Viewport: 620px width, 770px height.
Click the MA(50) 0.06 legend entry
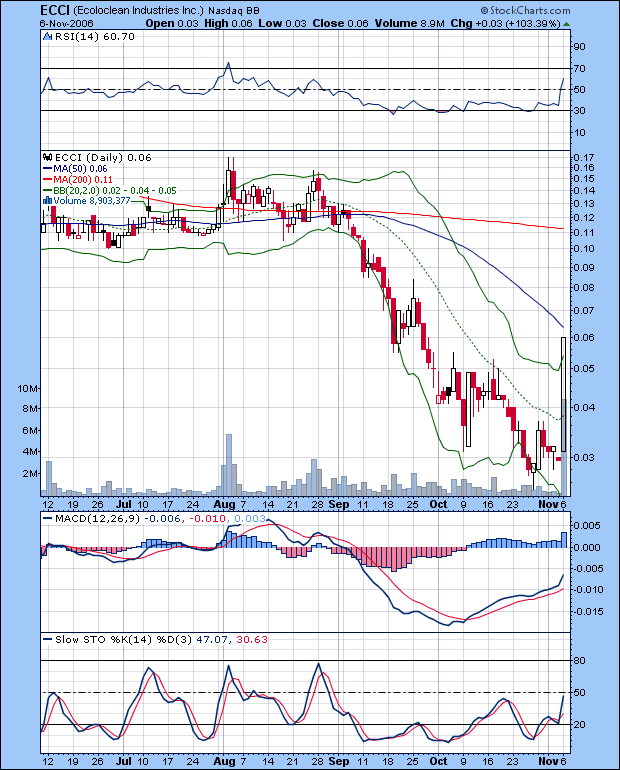point(76,168)
